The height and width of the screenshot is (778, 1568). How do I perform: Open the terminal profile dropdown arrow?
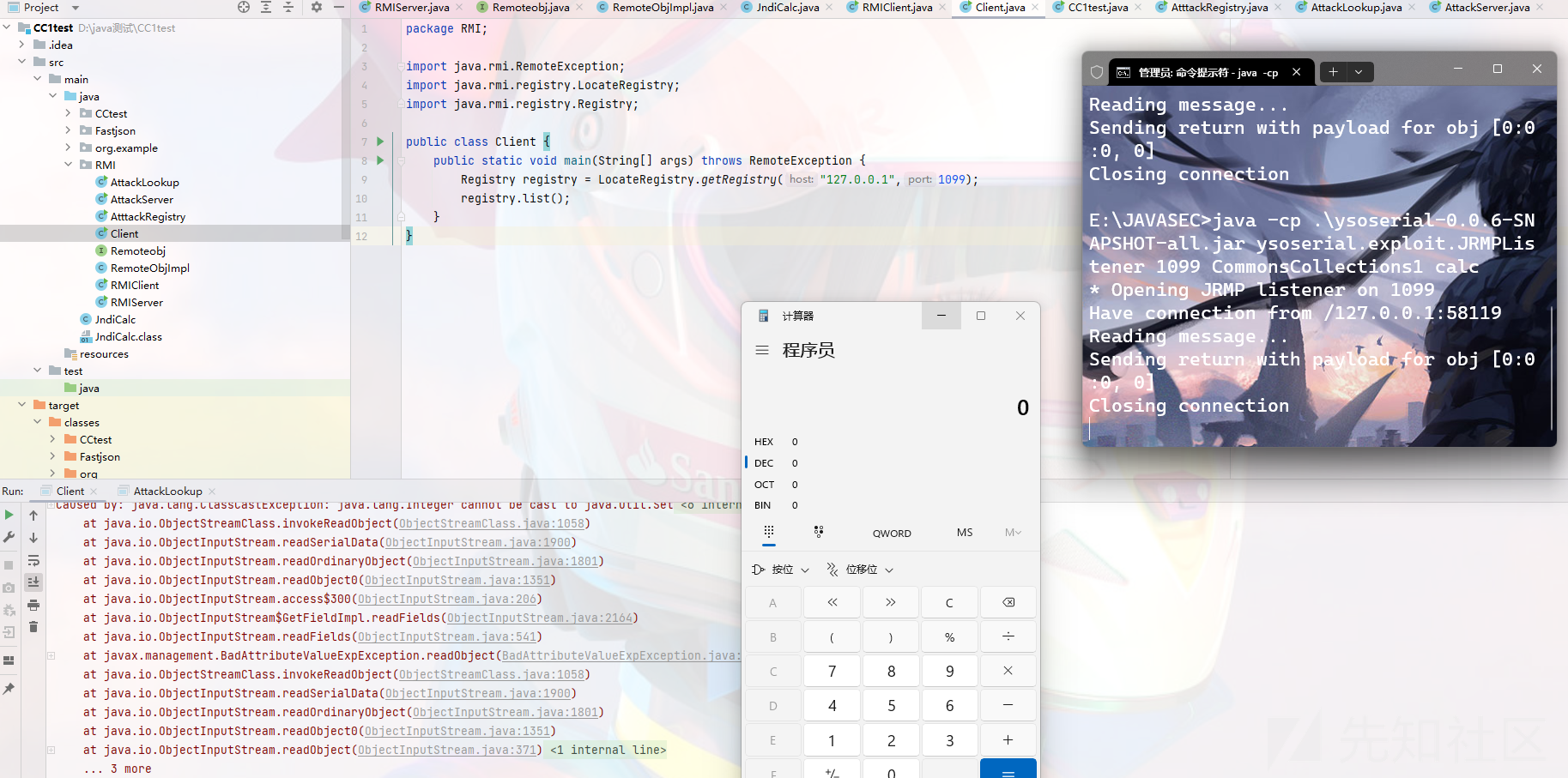(1359, 72)
